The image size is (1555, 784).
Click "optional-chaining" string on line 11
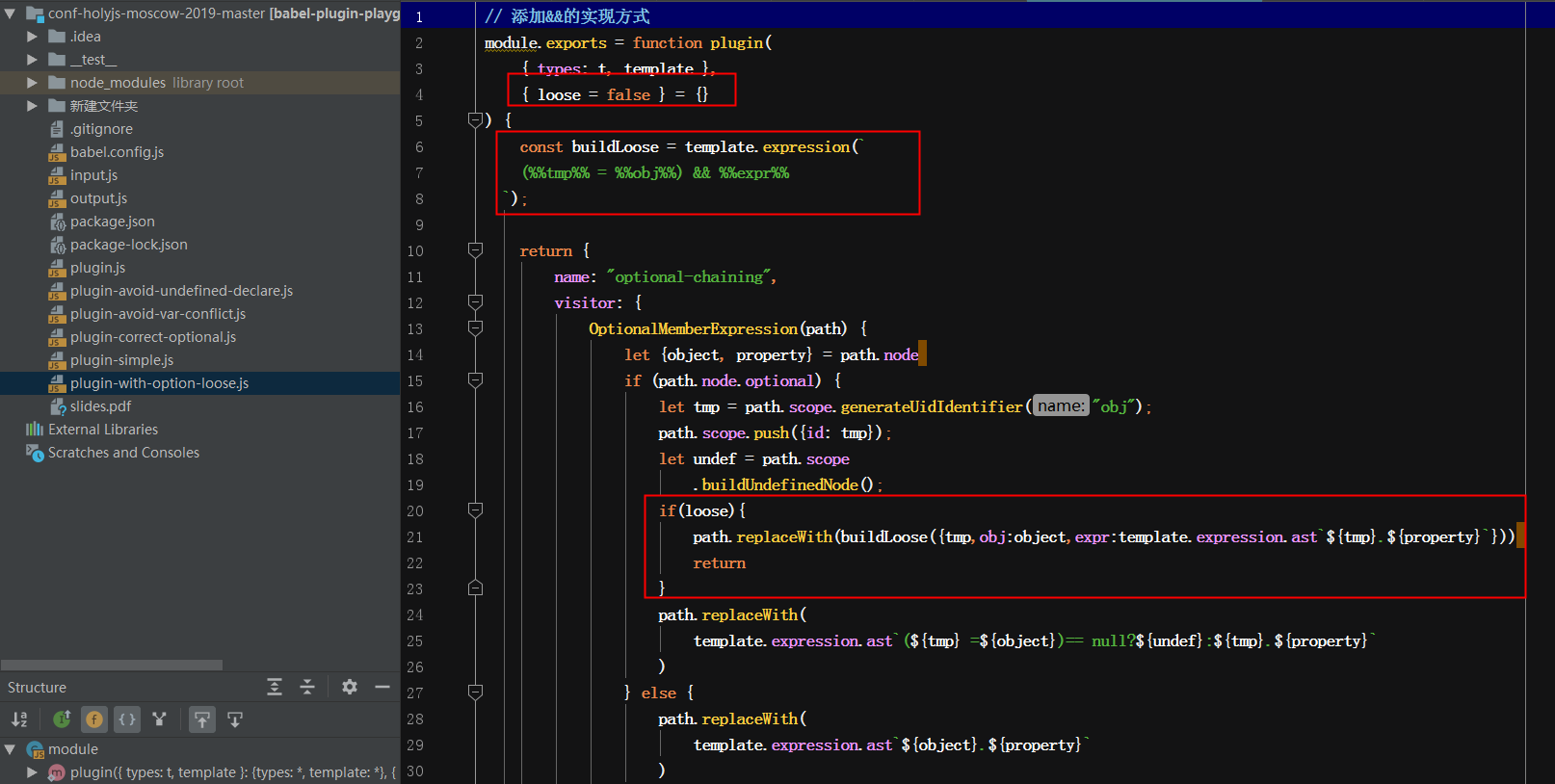[689, 276]
